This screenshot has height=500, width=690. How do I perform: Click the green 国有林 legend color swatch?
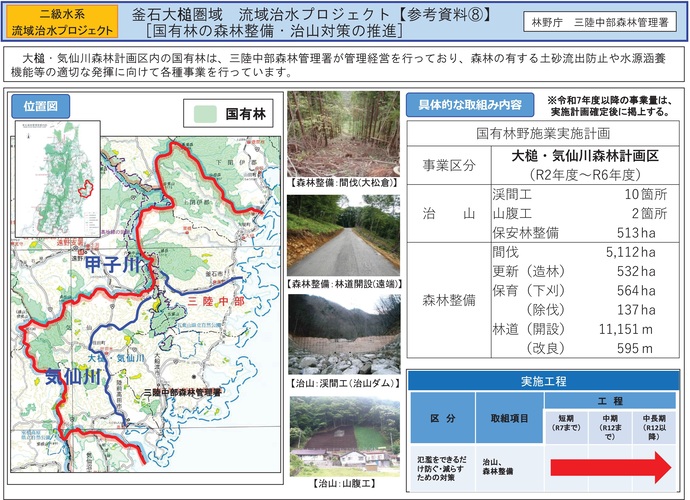[x=206, y=114]
